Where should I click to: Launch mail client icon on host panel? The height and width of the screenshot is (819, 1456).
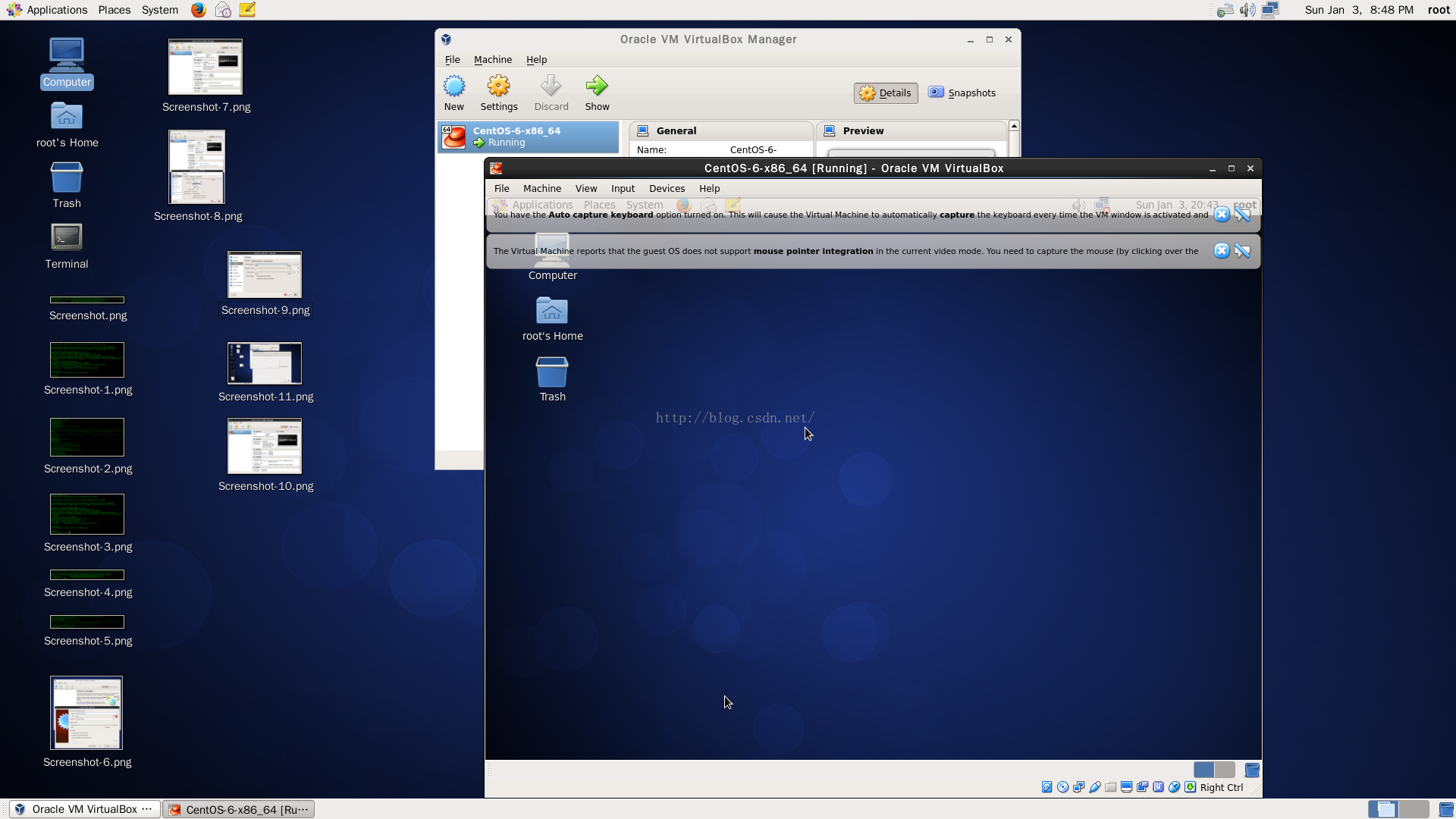click(x=223, y=10)
